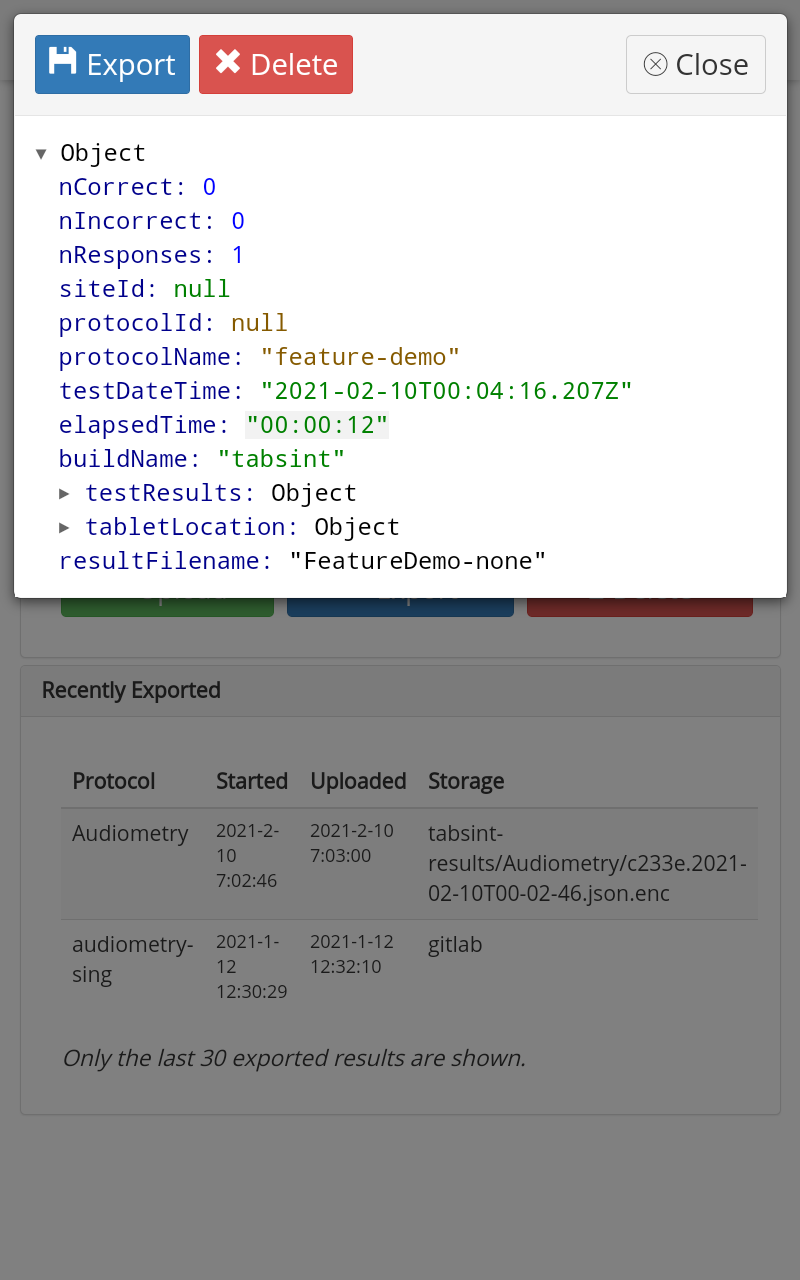The width and height of the screenshot is (800, 1280).
Task: Click the resultFilename value FeatureDemo-none
Action: pyautogui.click(x=417, y=561)
